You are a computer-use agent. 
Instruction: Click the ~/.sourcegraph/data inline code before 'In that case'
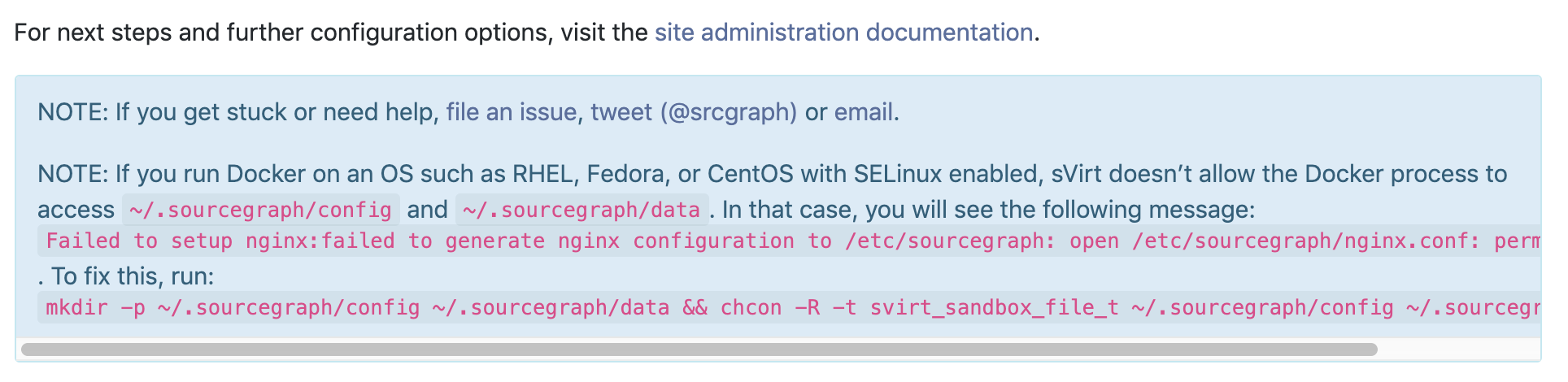click(x=582, y=210)
